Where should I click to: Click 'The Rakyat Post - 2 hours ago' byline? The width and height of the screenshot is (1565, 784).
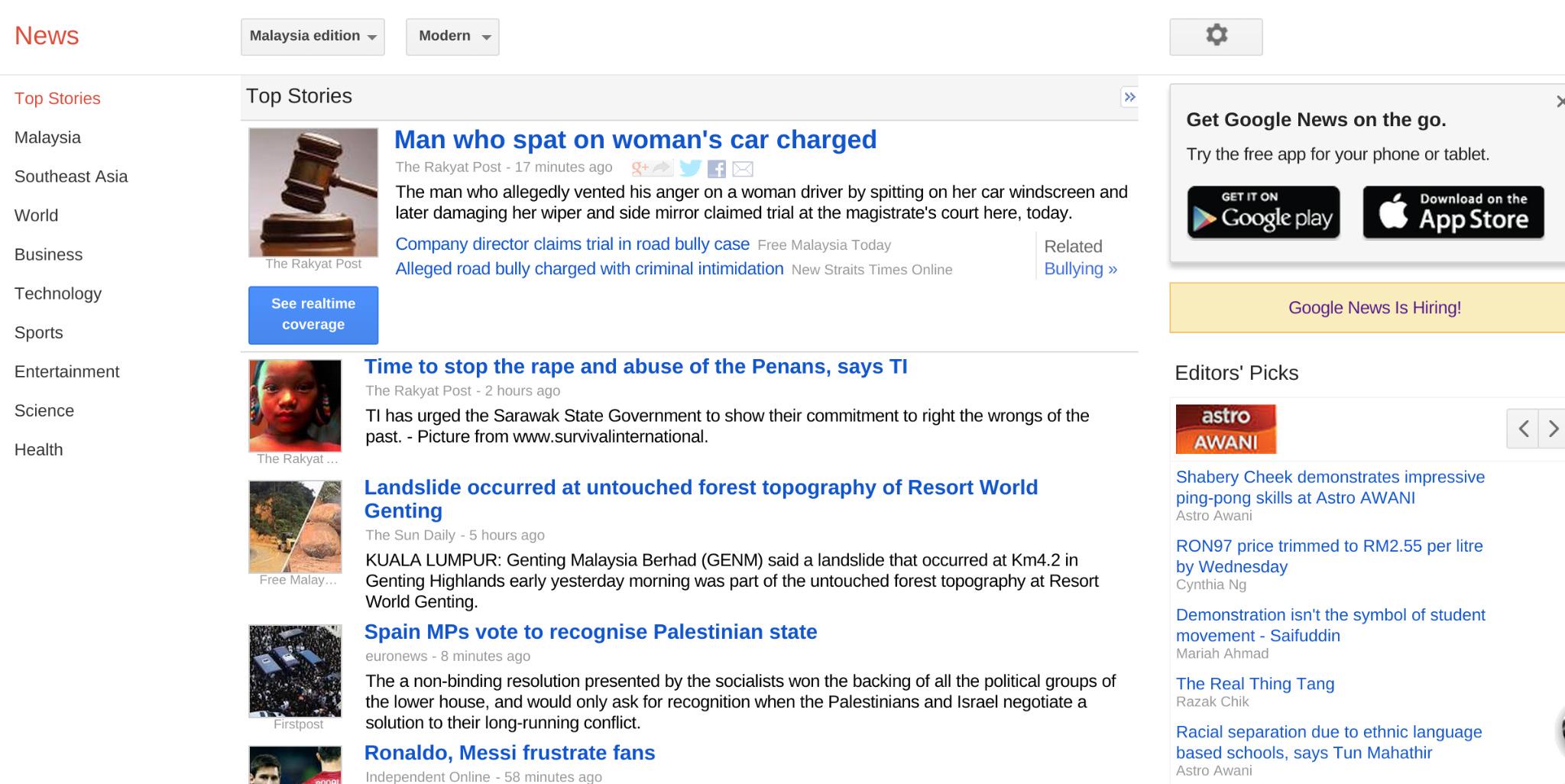[462, 390]
